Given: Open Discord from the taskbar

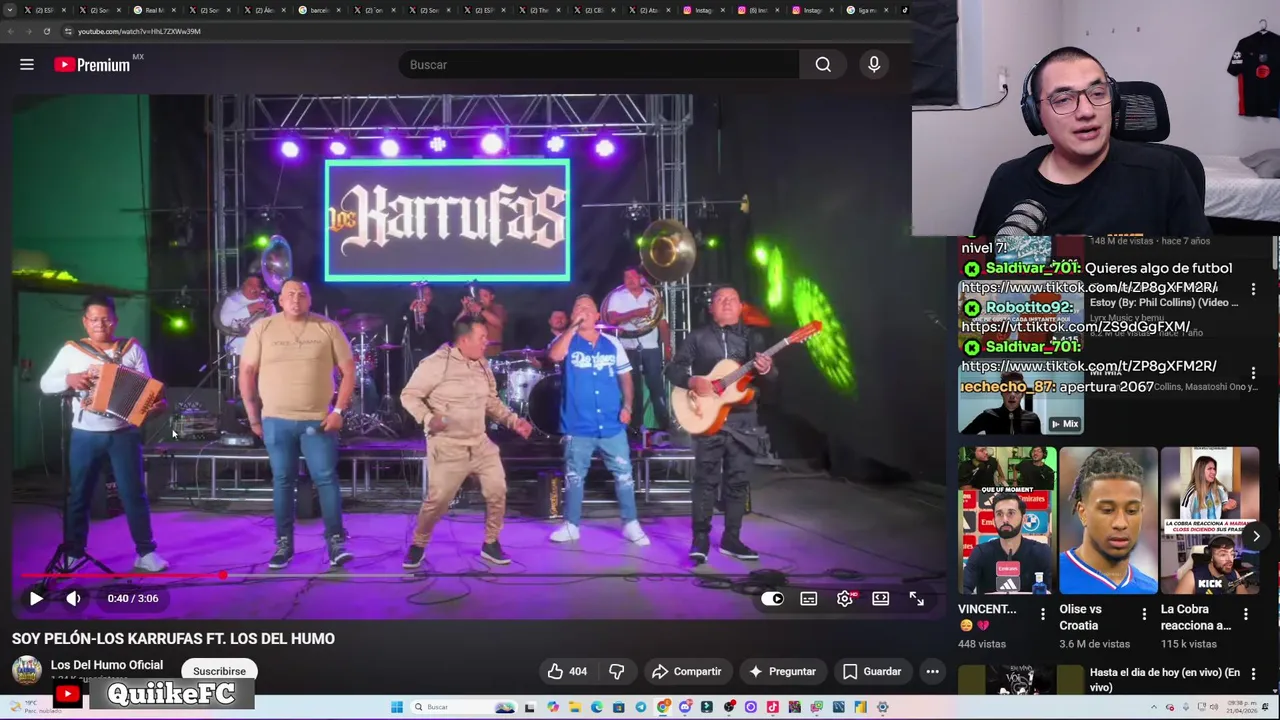Looking at the screenshot, I should coord(685,707).
